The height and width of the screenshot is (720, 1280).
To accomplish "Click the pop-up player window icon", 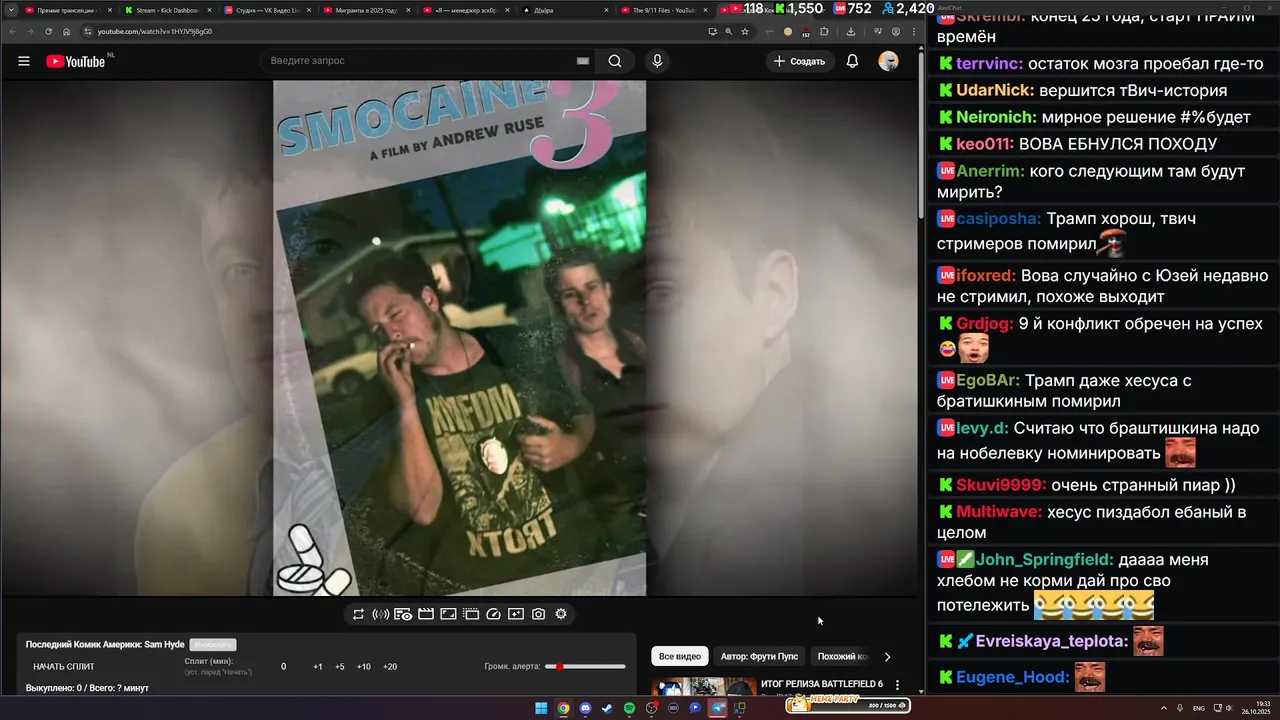I will pos(471,614).
